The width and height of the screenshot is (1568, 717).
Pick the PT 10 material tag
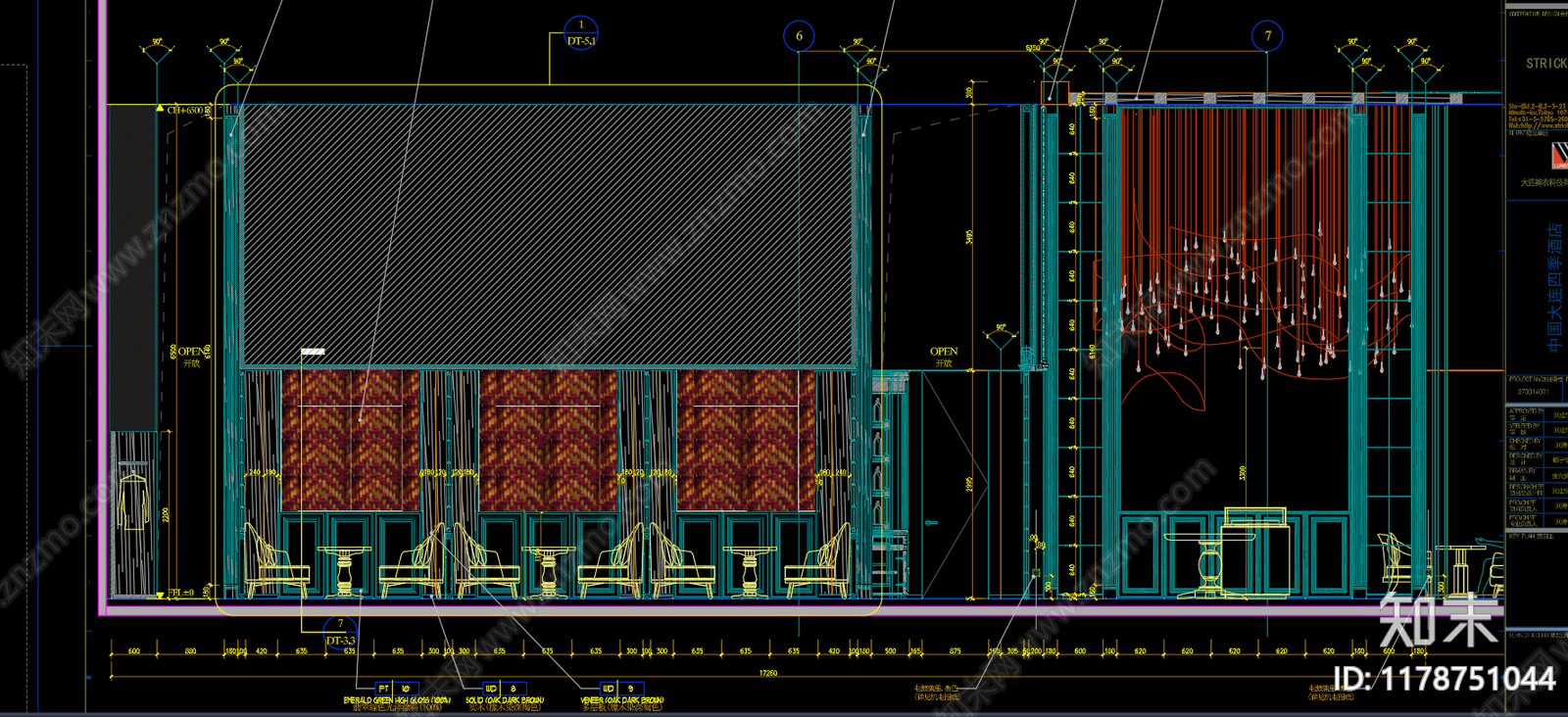[x=397, y=689]
